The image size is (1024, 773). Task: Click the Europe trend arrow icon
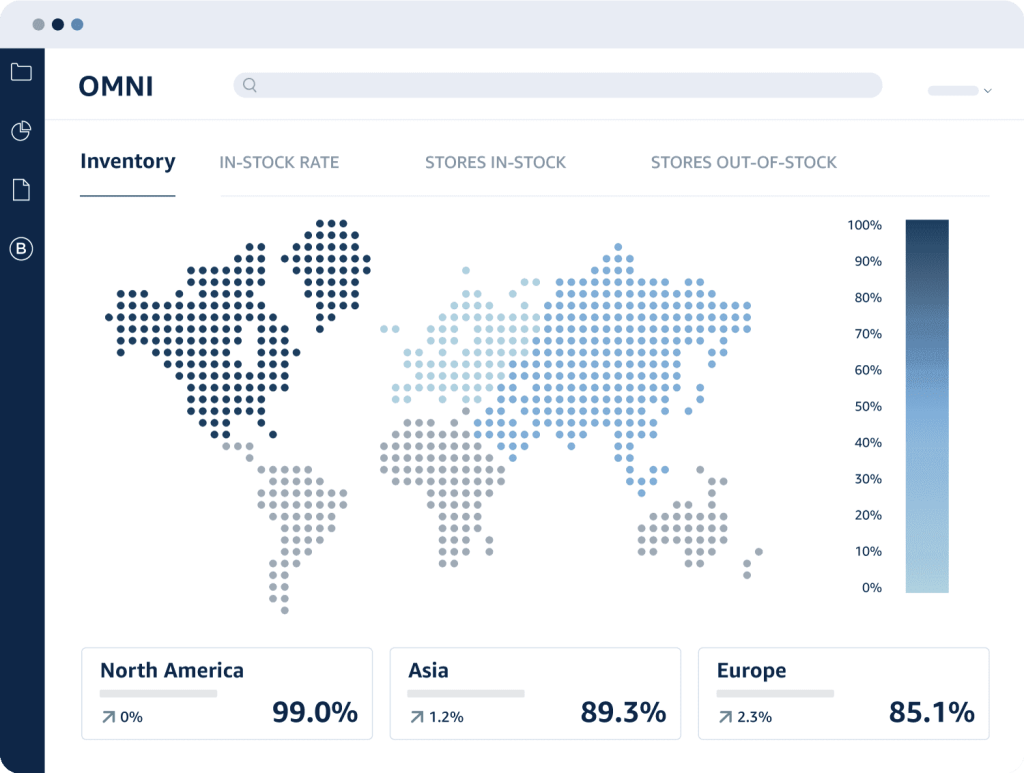tap(726, 718)
